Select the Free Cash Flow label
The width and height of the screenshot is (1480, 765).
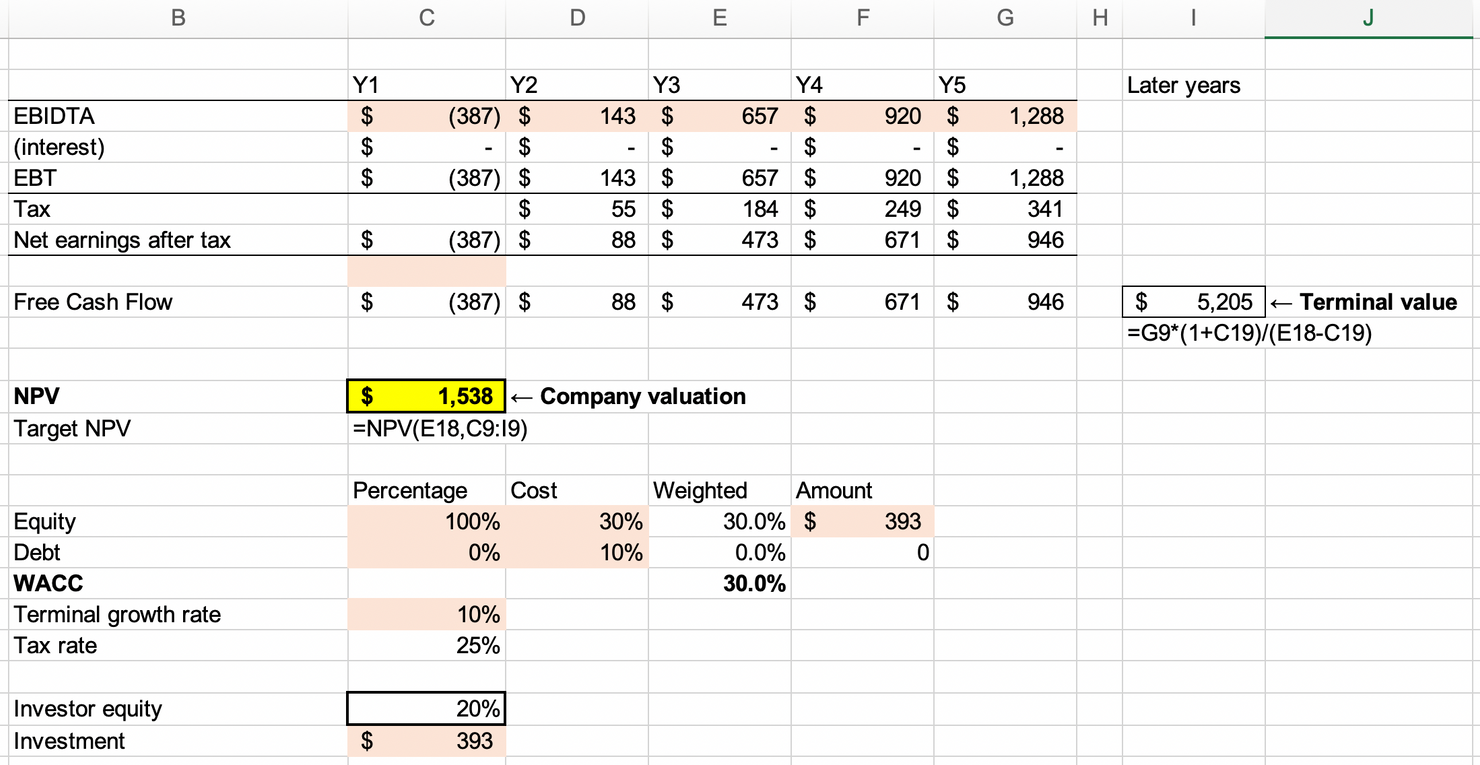pyautogui.click(x=93, y=302)
